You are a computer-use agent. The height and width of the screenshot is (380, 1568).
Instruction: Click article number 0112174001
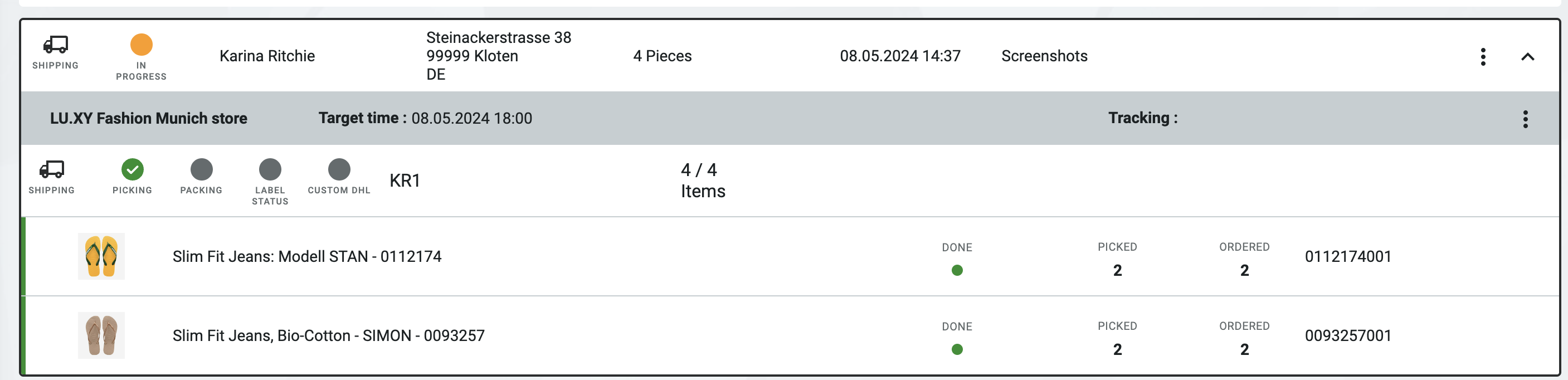click(1348, 256)
